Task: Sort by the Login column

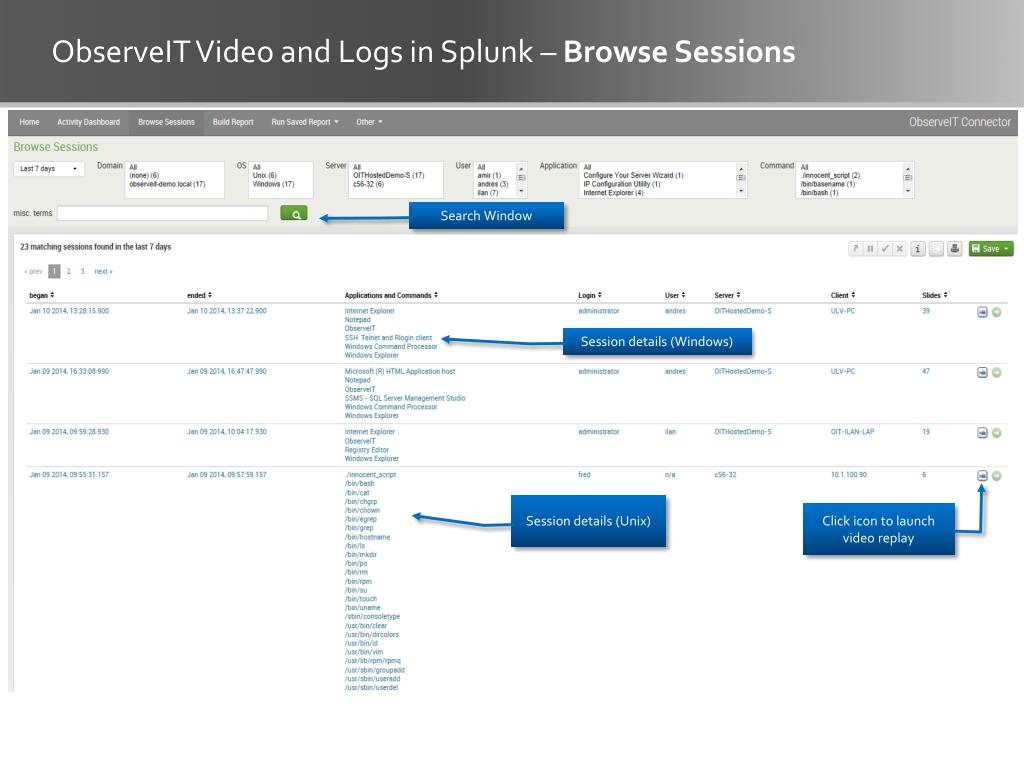Action: [590, 295]
